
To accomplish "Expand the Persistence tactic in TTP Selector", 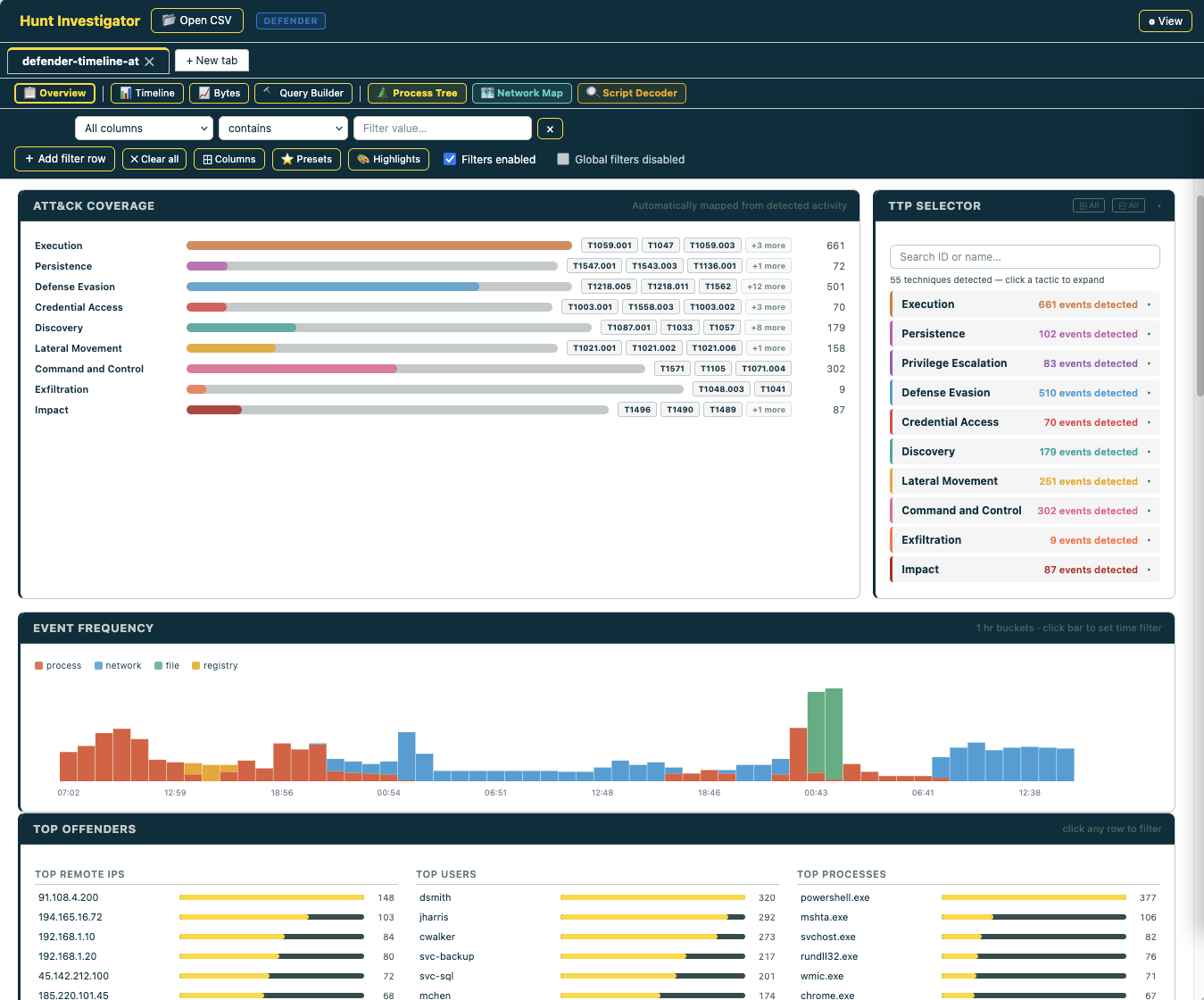I will pos(1025,334).
